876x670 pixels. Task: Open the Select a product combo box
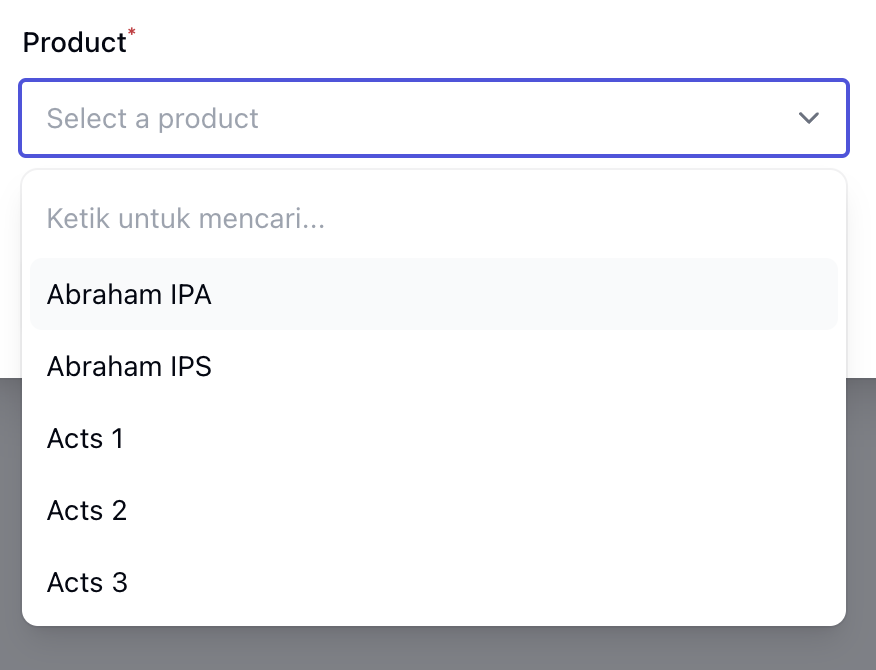click(x=433, y=118)
